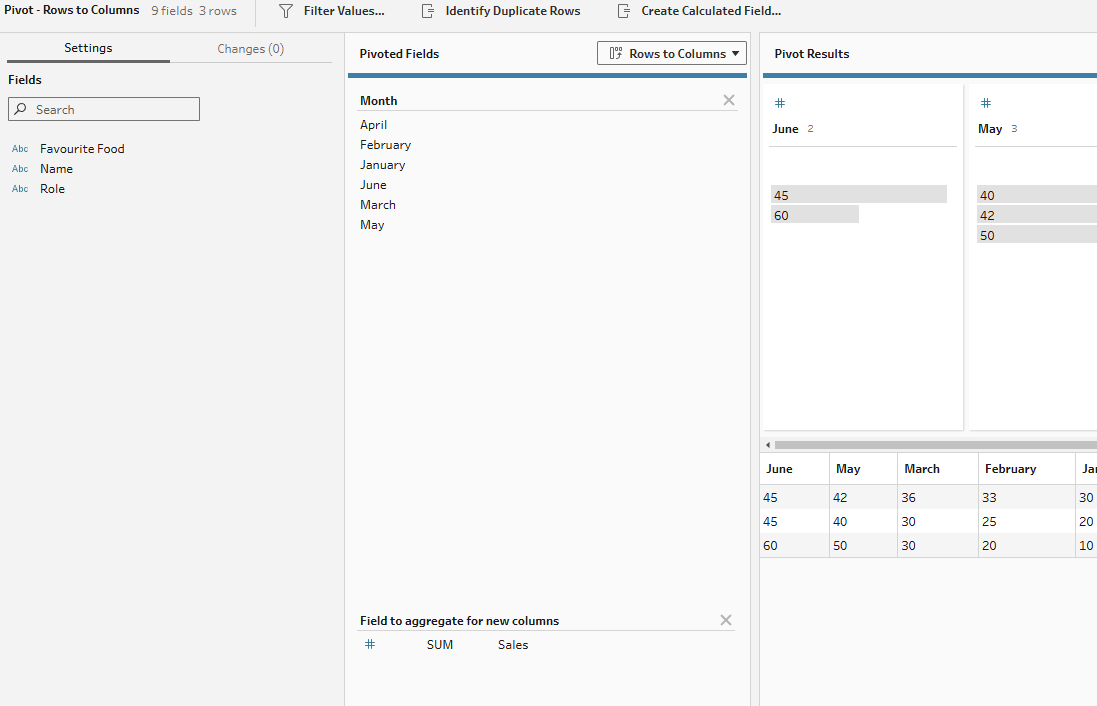Click the number type icon above June
The width and height of the screenshot is (1097, 706).
(780, 103)
